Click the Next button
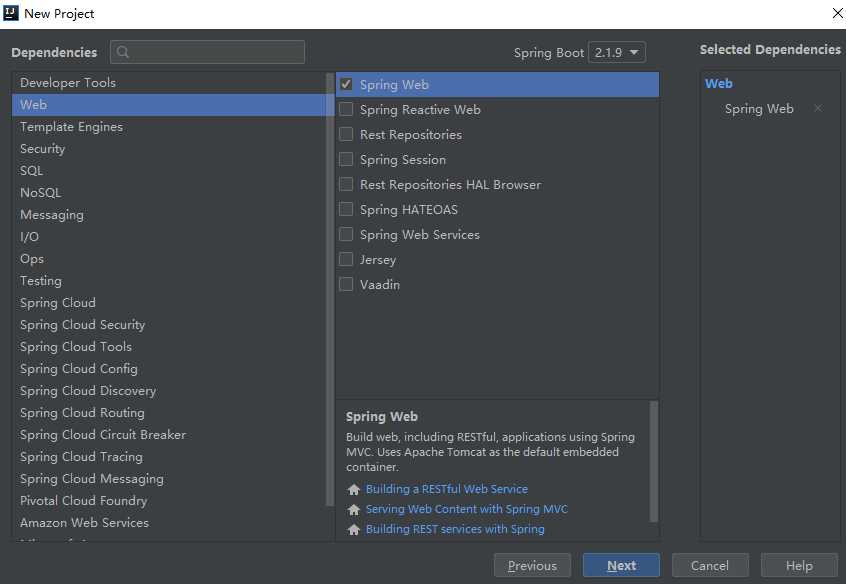 [x=621, y=566]
